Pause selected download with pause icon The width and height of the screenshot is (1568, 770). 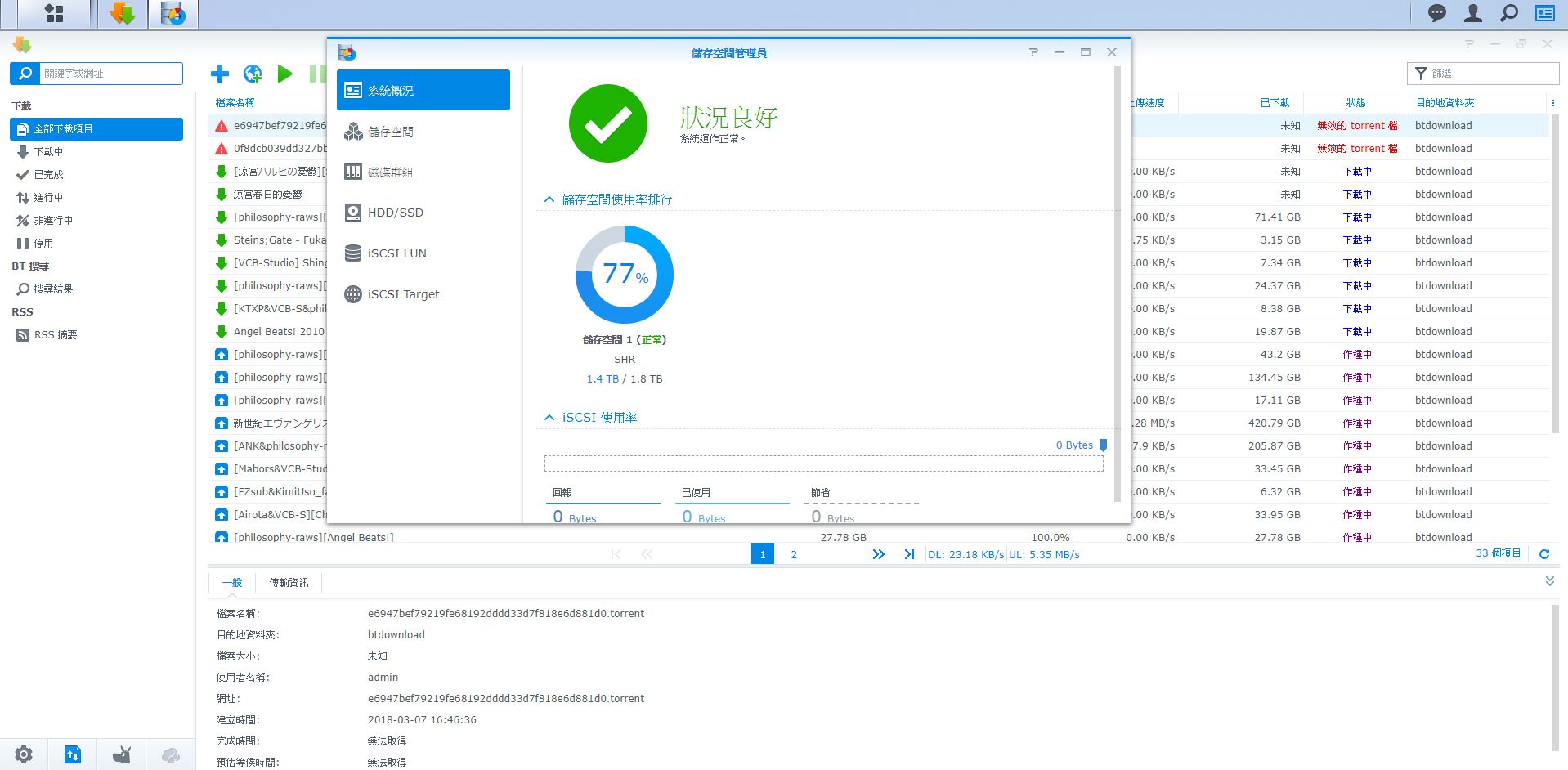[x=317, y=74]
